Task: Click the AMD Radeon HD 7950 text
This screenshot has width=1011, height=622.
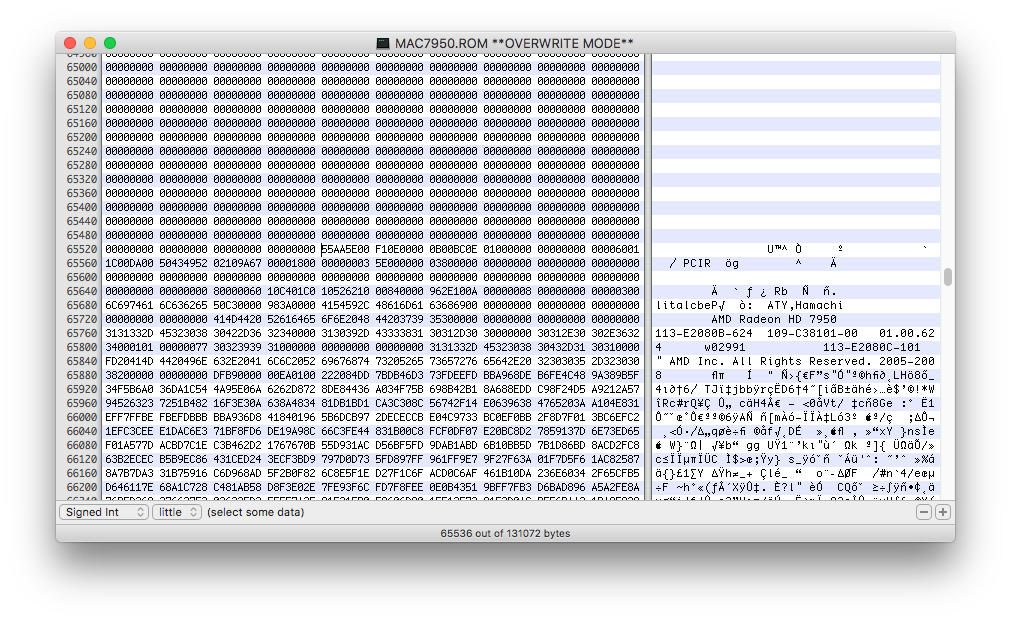Action: (774, 319)
